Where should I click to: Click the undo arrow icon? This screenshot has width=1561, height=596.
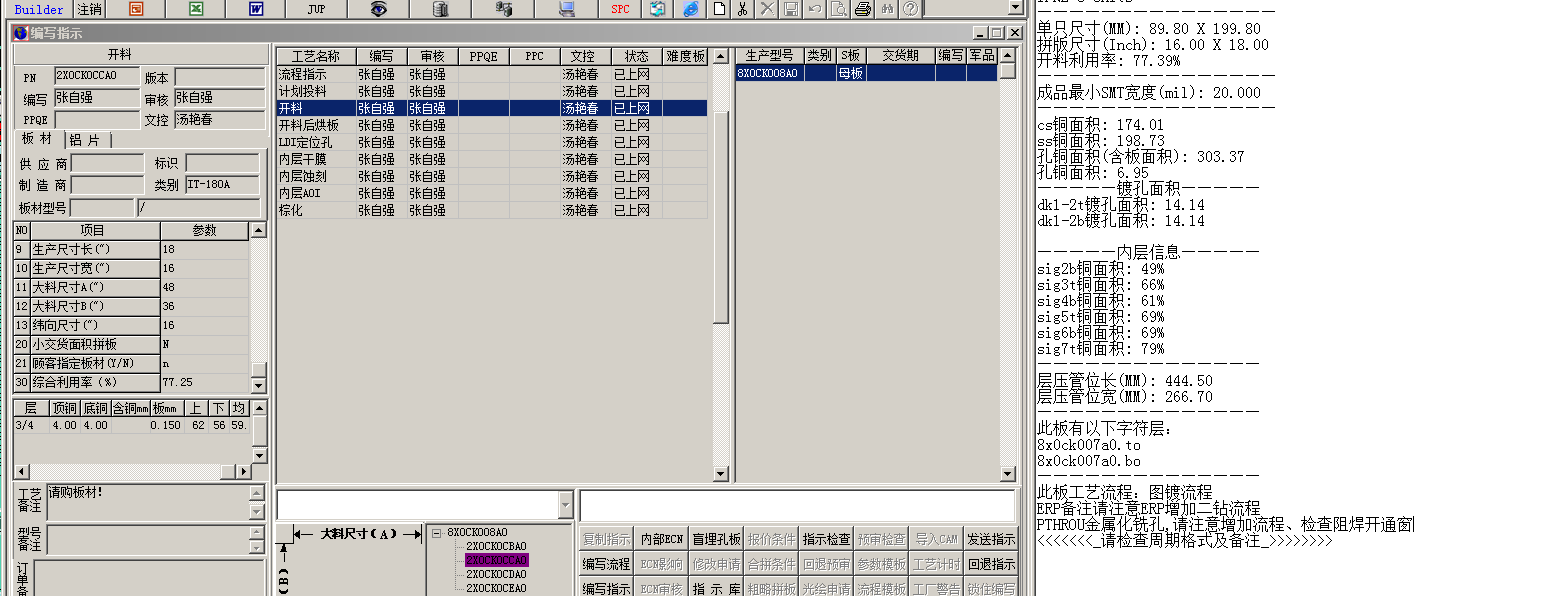(815, 9)
